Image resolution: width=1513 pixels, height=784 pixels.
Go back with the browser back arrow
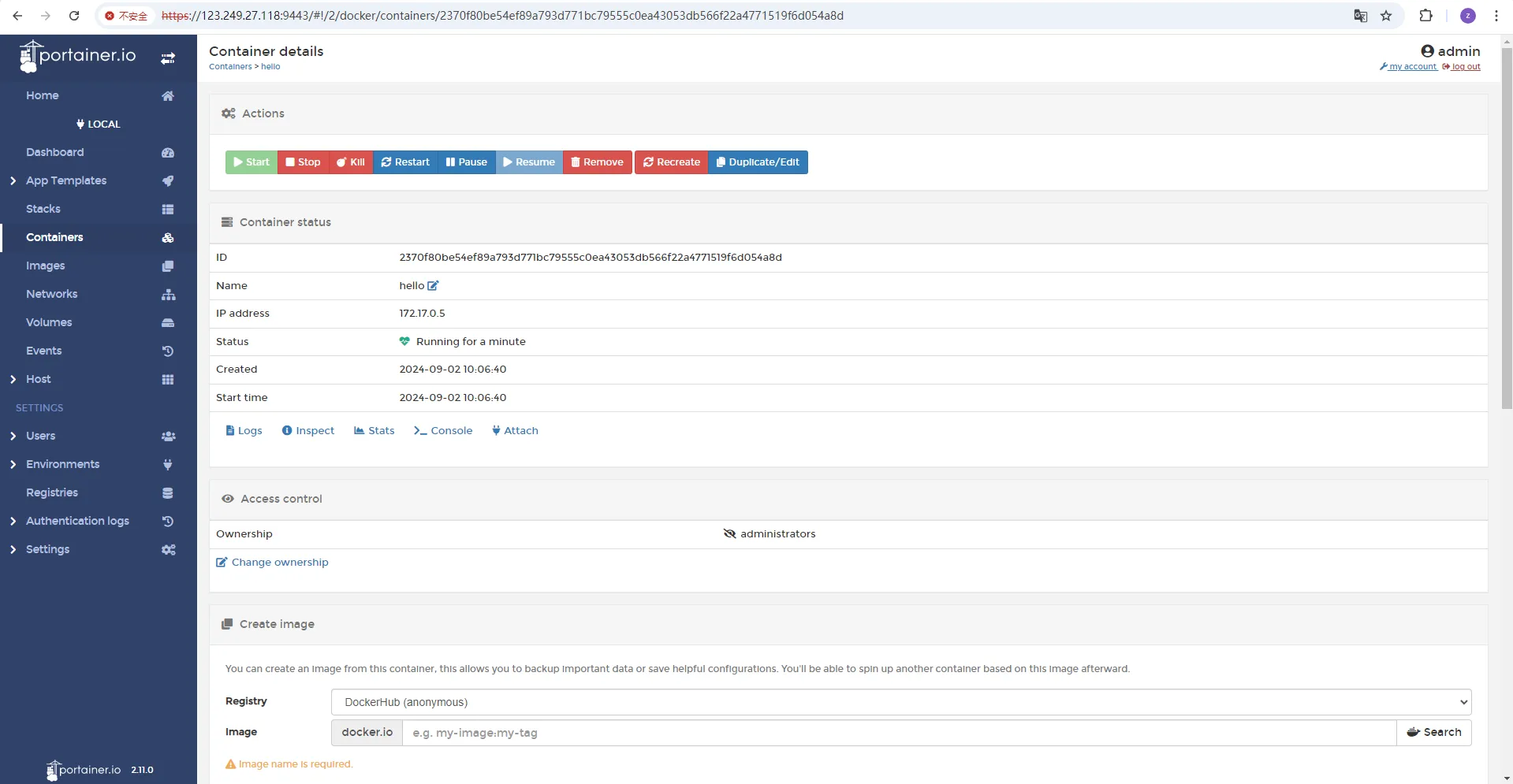point(17,16)
